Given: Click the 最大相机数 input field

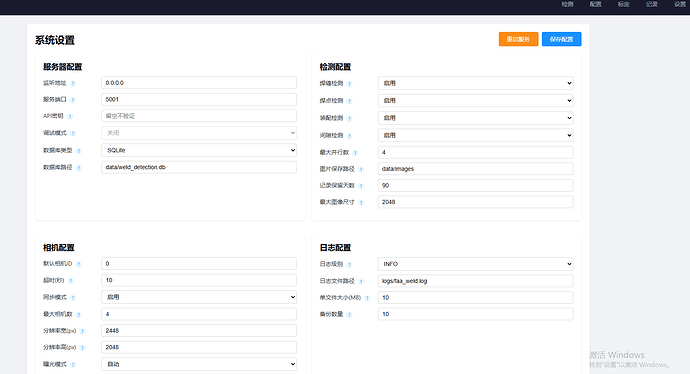Looking at the screenshot, I should 199,314.
